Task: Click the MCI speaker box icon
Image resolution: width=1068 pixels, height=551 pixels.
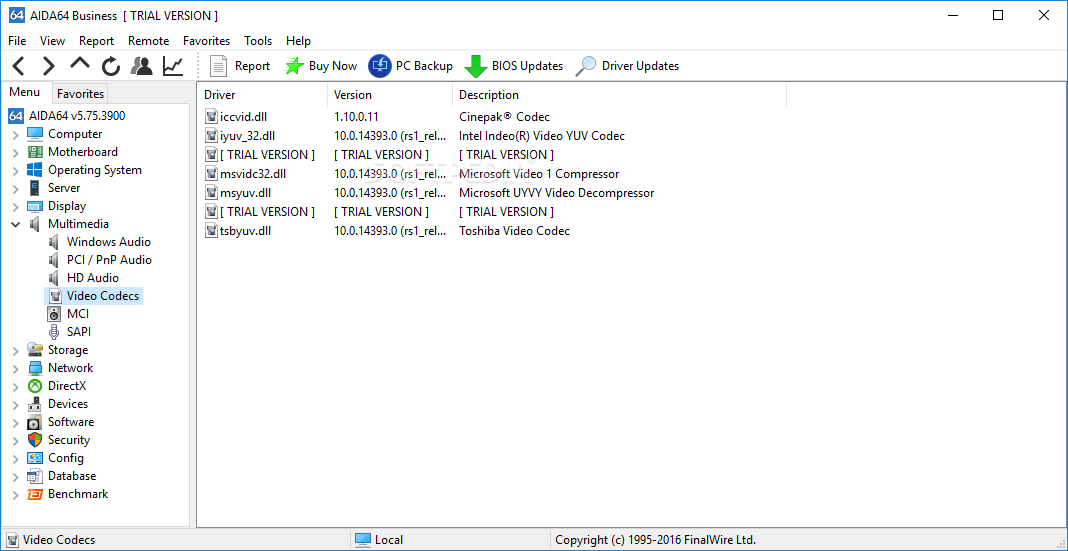Action: [54, 314]
